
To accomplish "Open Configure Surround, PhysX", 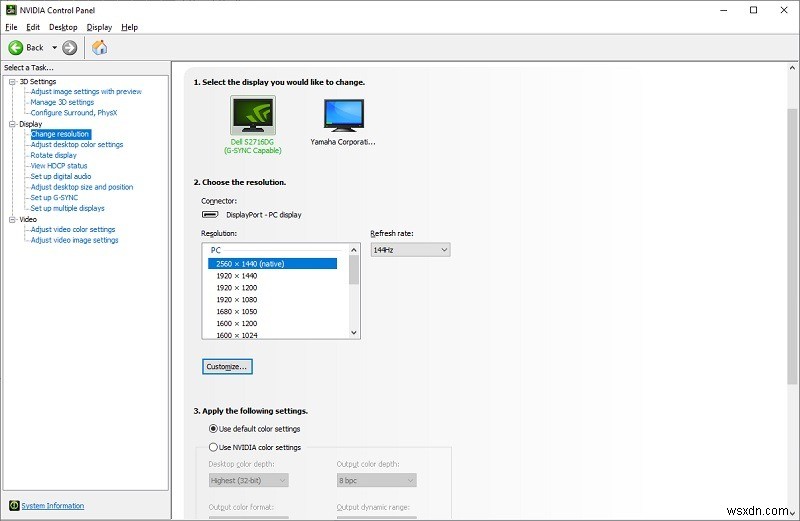I will click(73, 113).
